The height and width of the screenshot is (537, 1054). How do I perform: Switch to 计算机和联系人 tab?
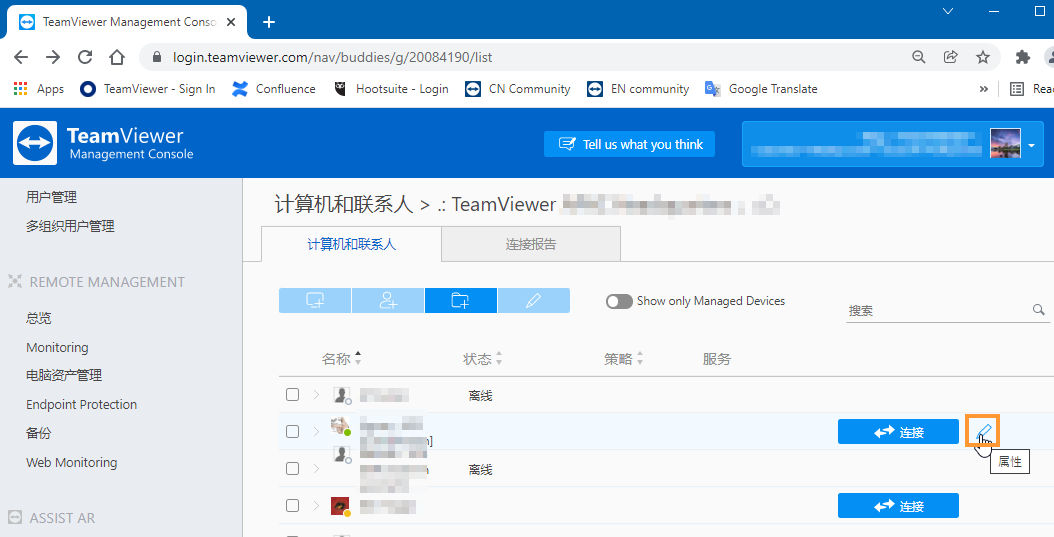(x=352, y=244)
